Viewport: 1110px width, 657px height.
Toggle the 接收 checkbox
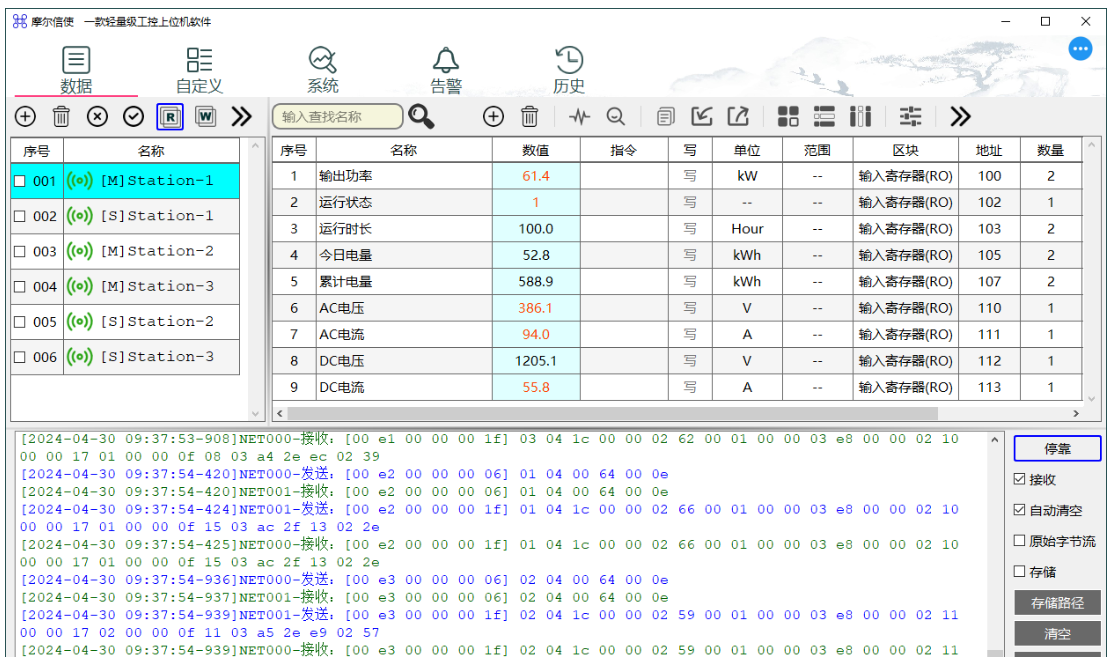[x=1019, y=479]
